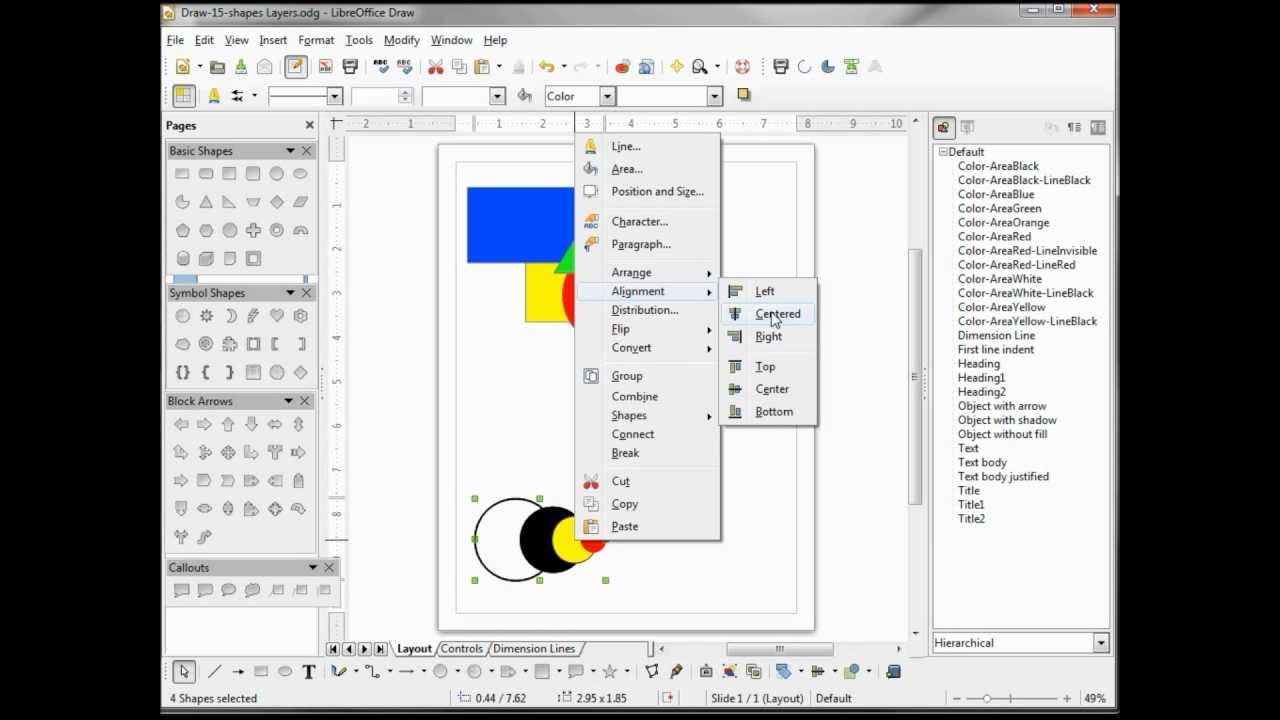Click the Print icon in standard toolbar
The image size is (1280, 720).
tap(350, 67)
